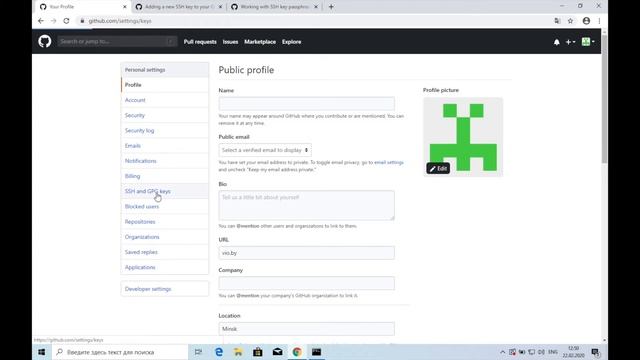Open the plus create-new dropdown

570,42
